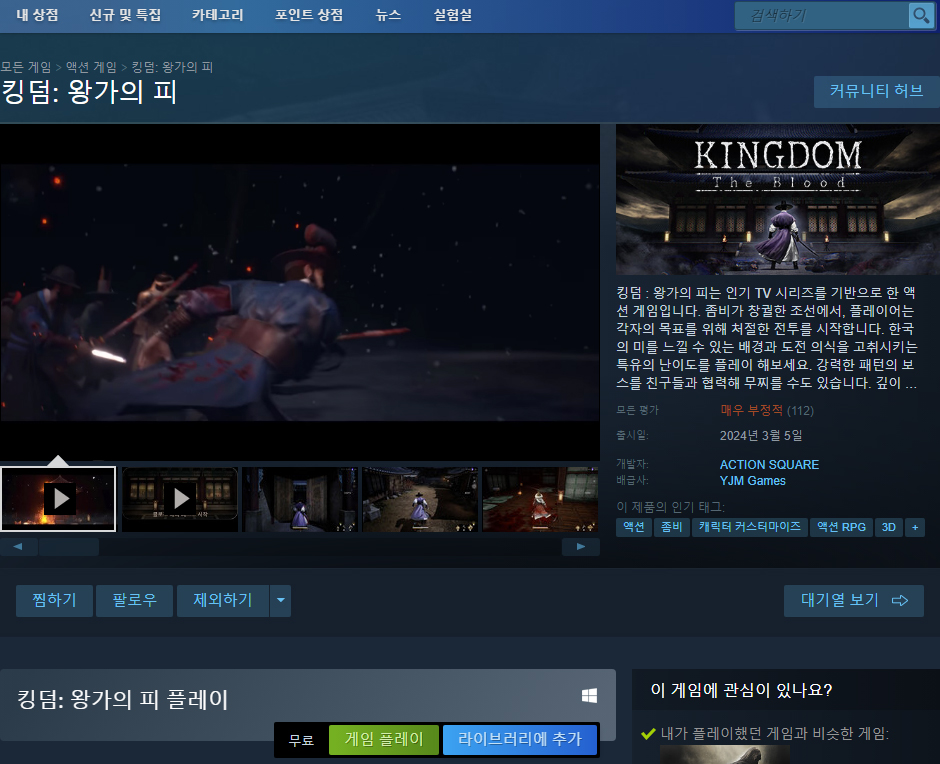This screenshot has height=764, width=940.
Task: Open the 킹덤: 왕가의 피 breadcrumb link
Action: coord(172,67)
